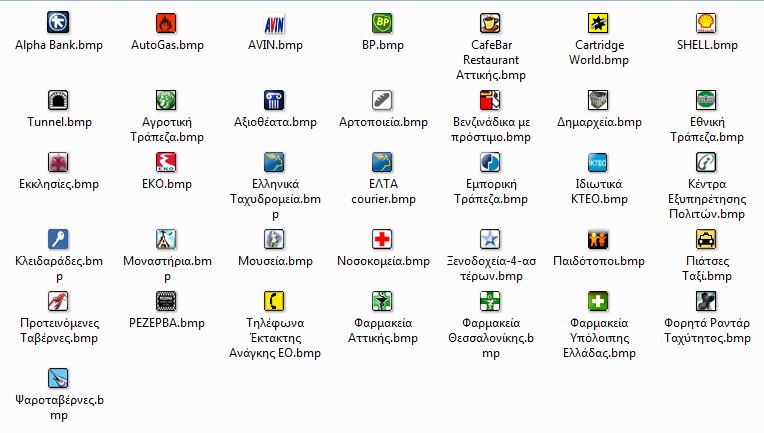Select the SHELL.bmp shell logo icon

[707, 22]
